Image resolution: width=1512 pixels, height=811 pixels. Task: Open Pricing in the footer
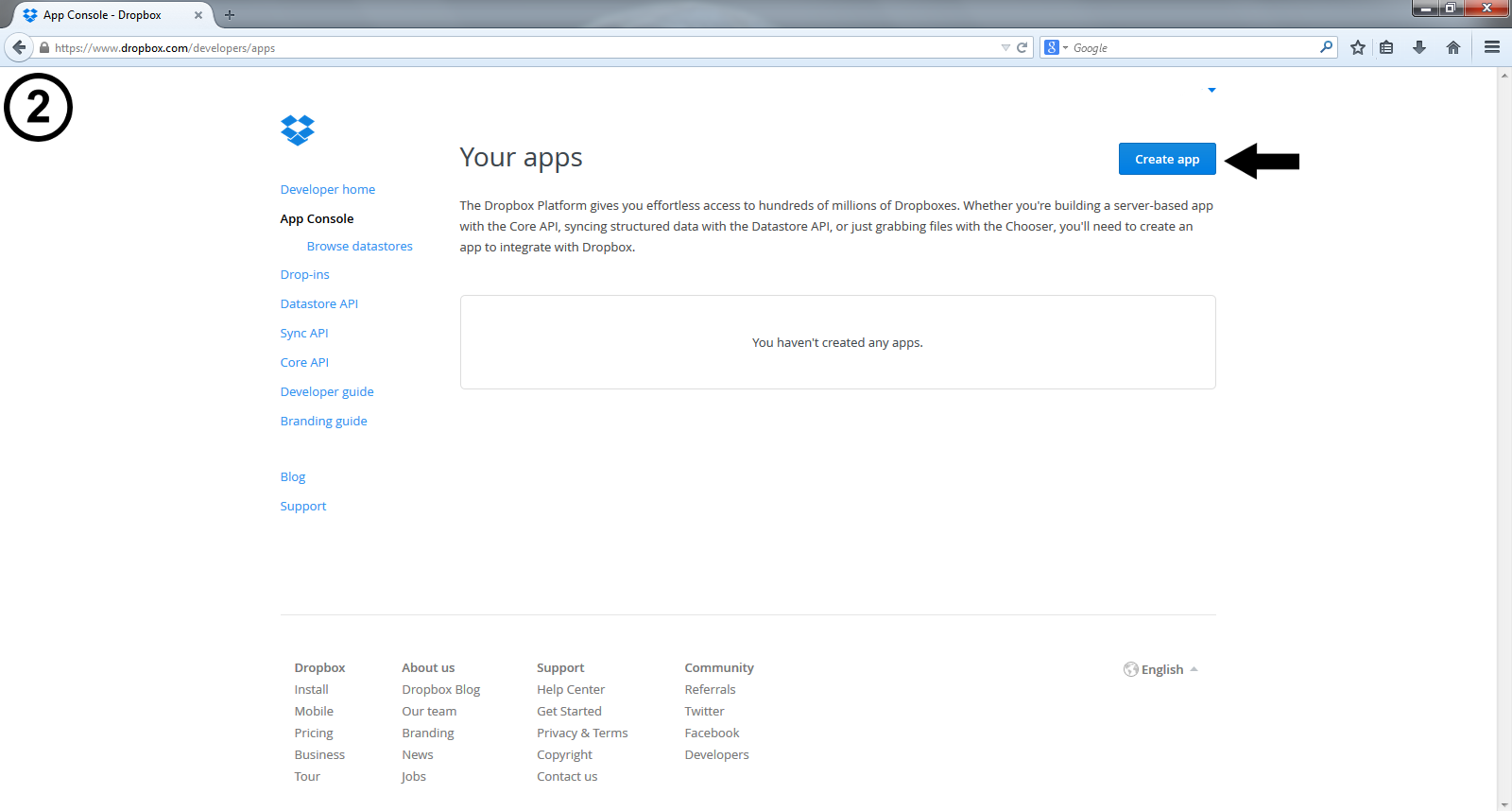point(314,733)
